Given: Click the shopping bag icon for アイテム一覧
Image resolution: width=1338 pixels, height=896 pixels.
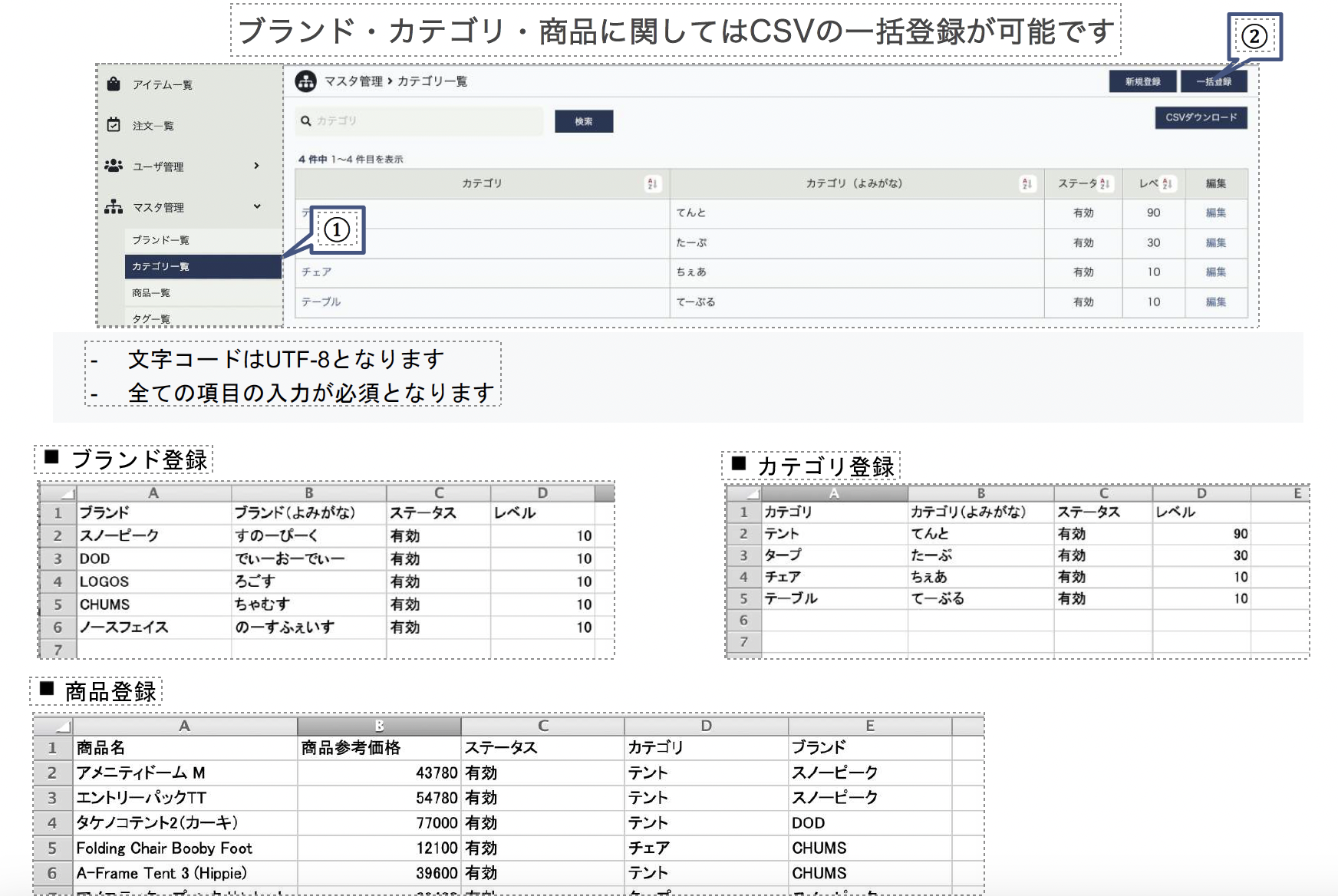Looking at the screenshot, I should [114, 84].
